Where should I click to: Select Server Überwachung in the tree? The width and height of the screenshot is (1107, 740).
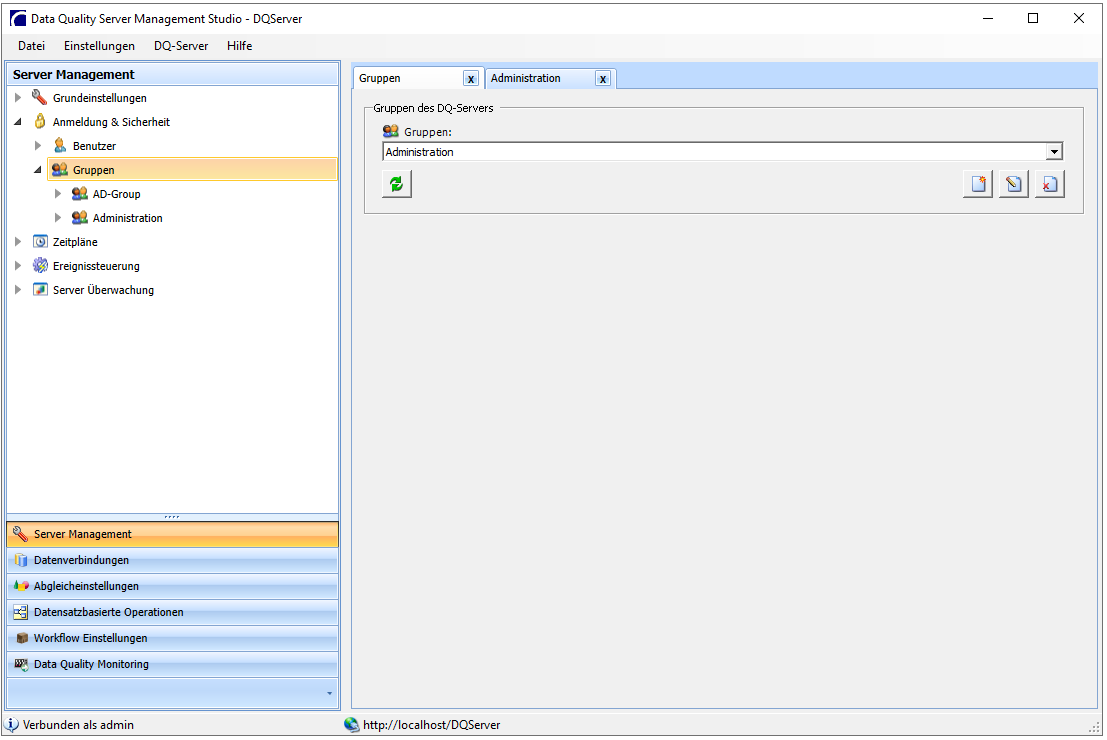point(103,290)
